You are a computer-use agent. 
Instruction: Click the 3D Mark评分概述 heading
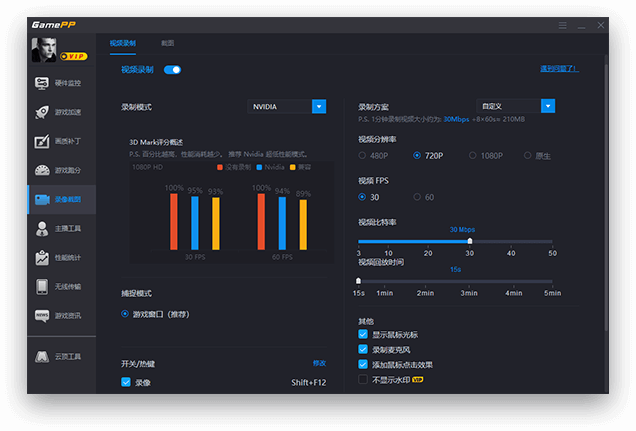tap(156, 142)
